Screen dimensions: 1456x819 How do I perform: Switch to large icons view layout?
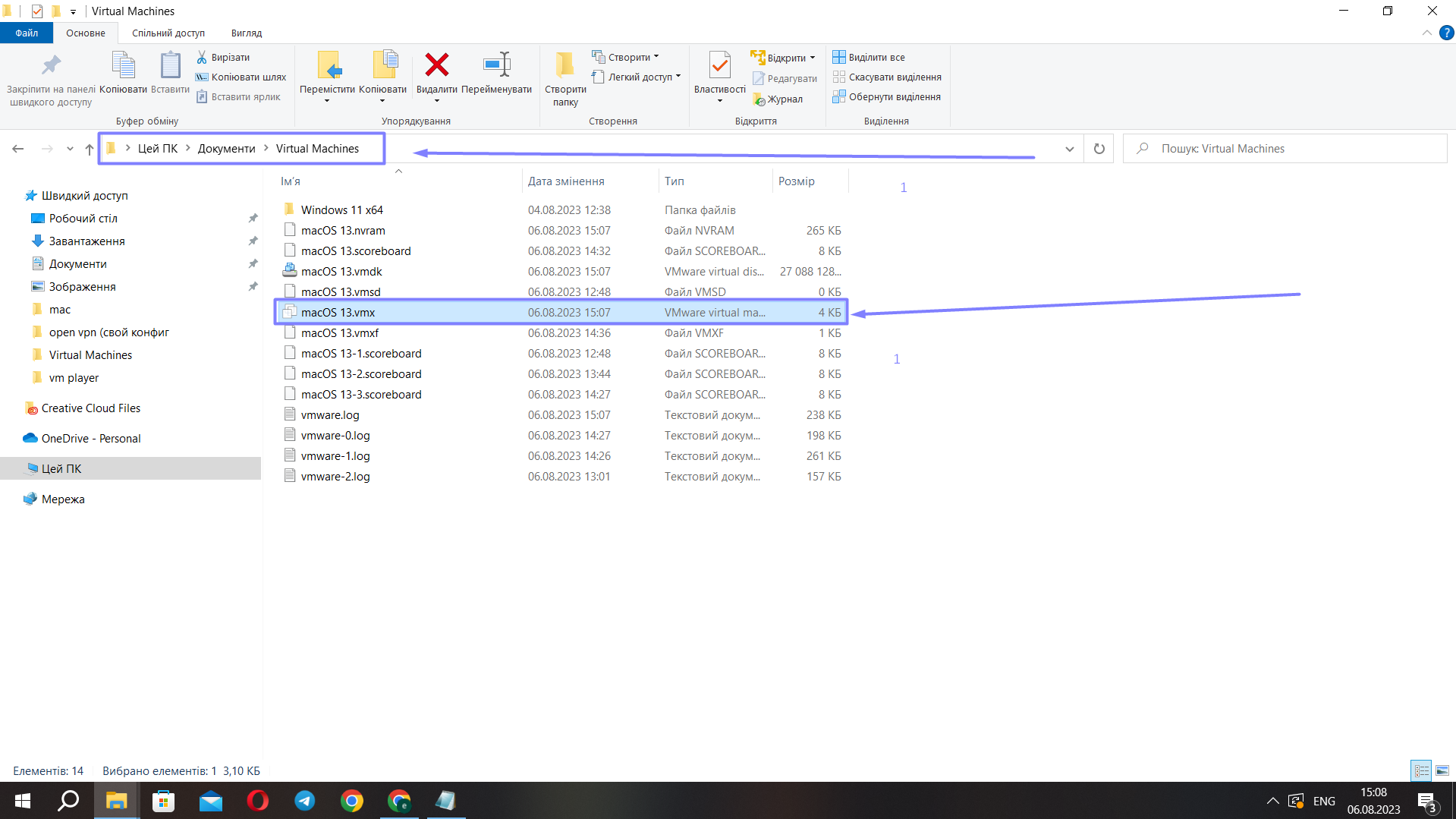pos(1442,770)
